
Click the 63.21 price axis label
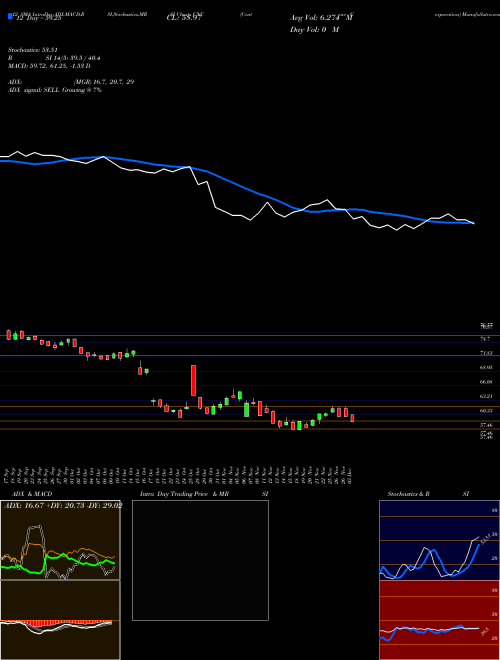(x=486, y=396)
